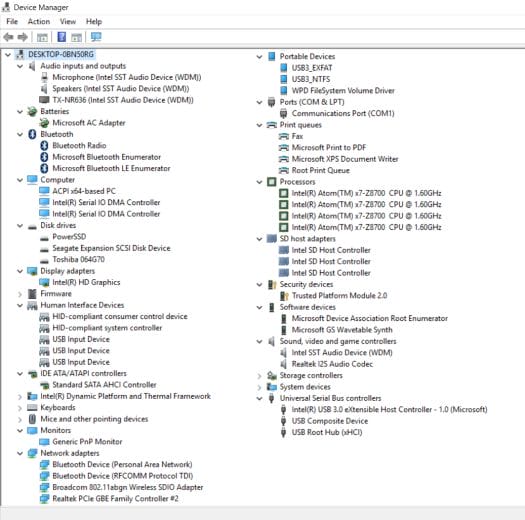Select Generic PnP Monitor

[x=87, y=442]
